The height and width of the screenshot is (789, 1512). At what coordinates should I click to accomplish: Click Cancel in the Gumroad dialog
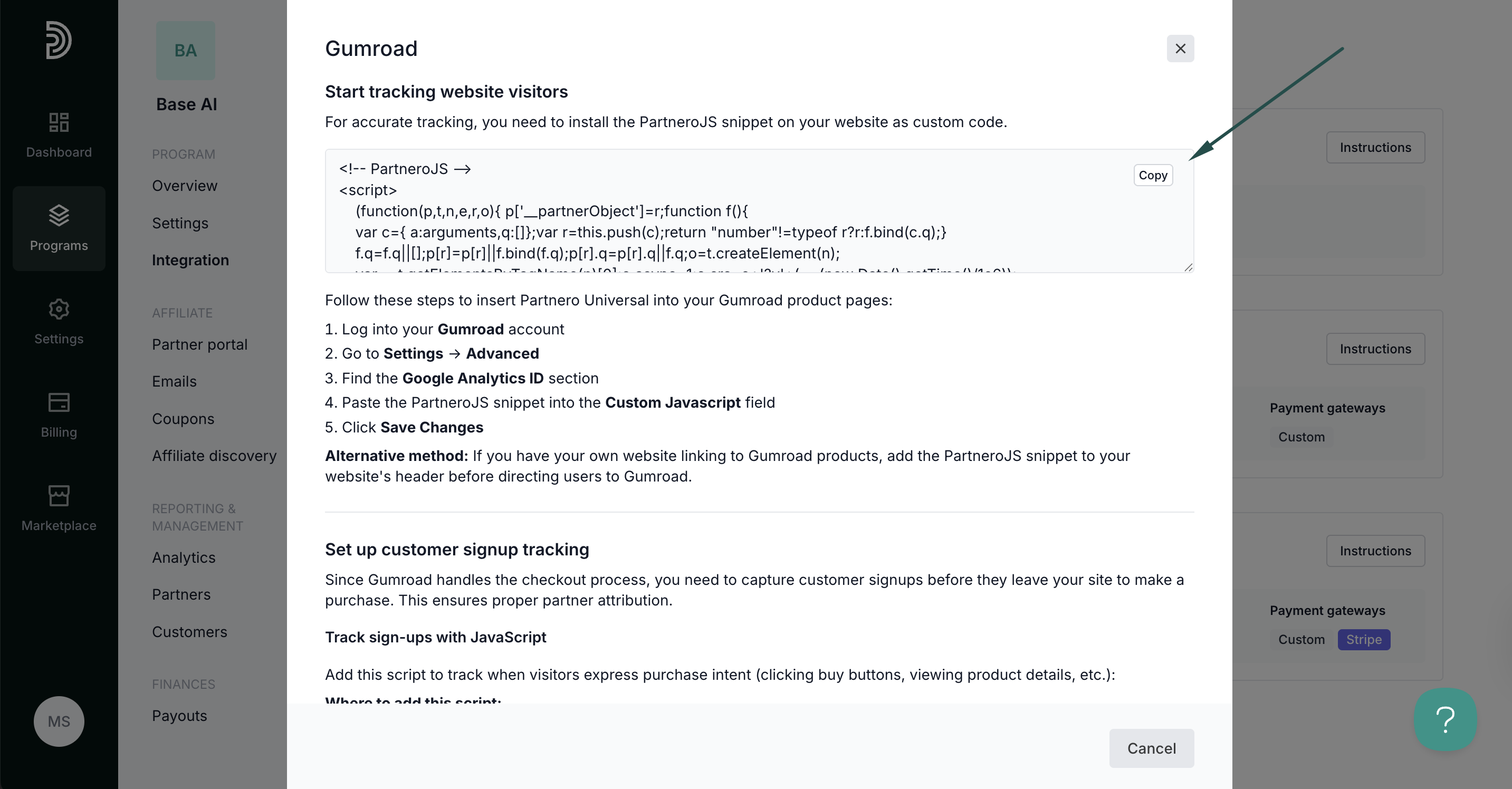point(1151,748)
